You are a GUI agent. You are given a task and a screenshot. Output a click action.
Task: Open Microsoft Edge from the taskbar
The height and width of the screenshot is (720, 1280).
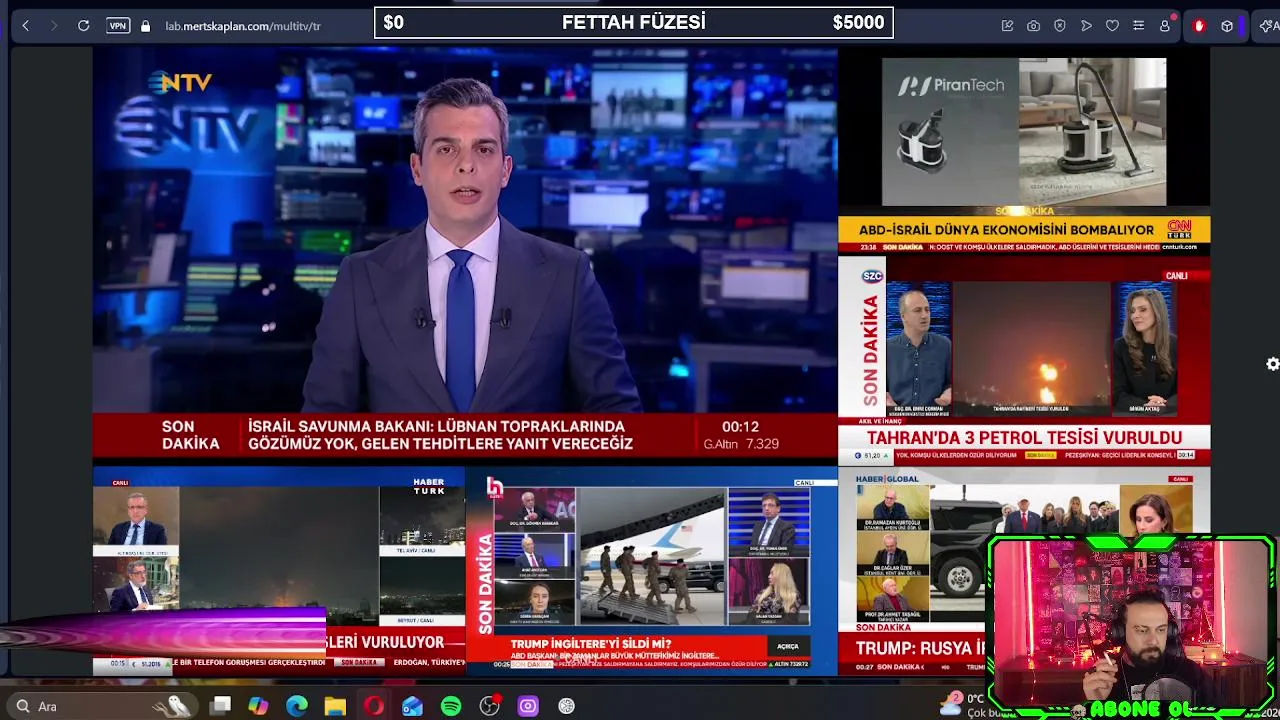pyautogui.click(x=297, y=706)
